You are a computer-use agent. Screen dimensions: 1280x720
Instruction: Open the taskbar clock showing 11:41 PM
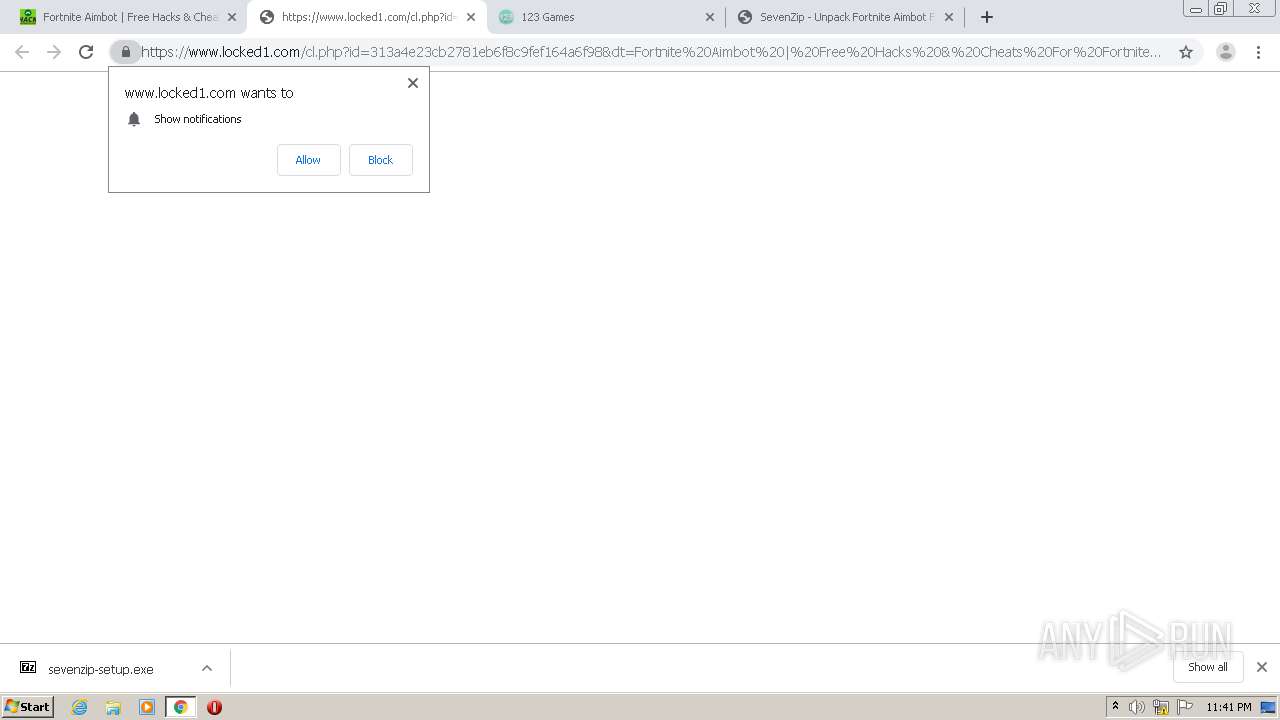pos(1229,707)
